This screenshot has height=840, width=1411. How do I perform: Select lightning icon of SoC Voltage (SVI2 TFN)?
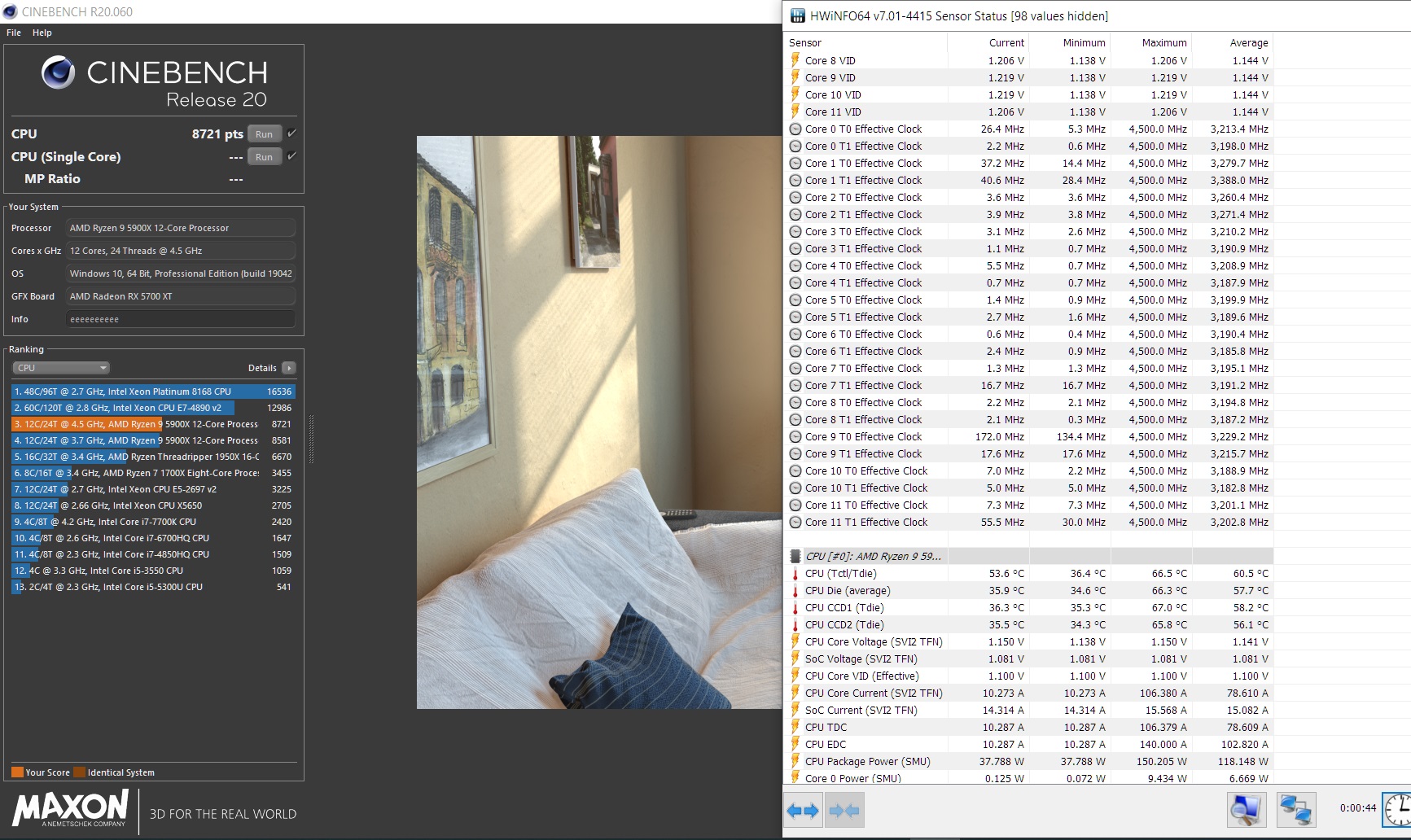click(x=795, y=658)
